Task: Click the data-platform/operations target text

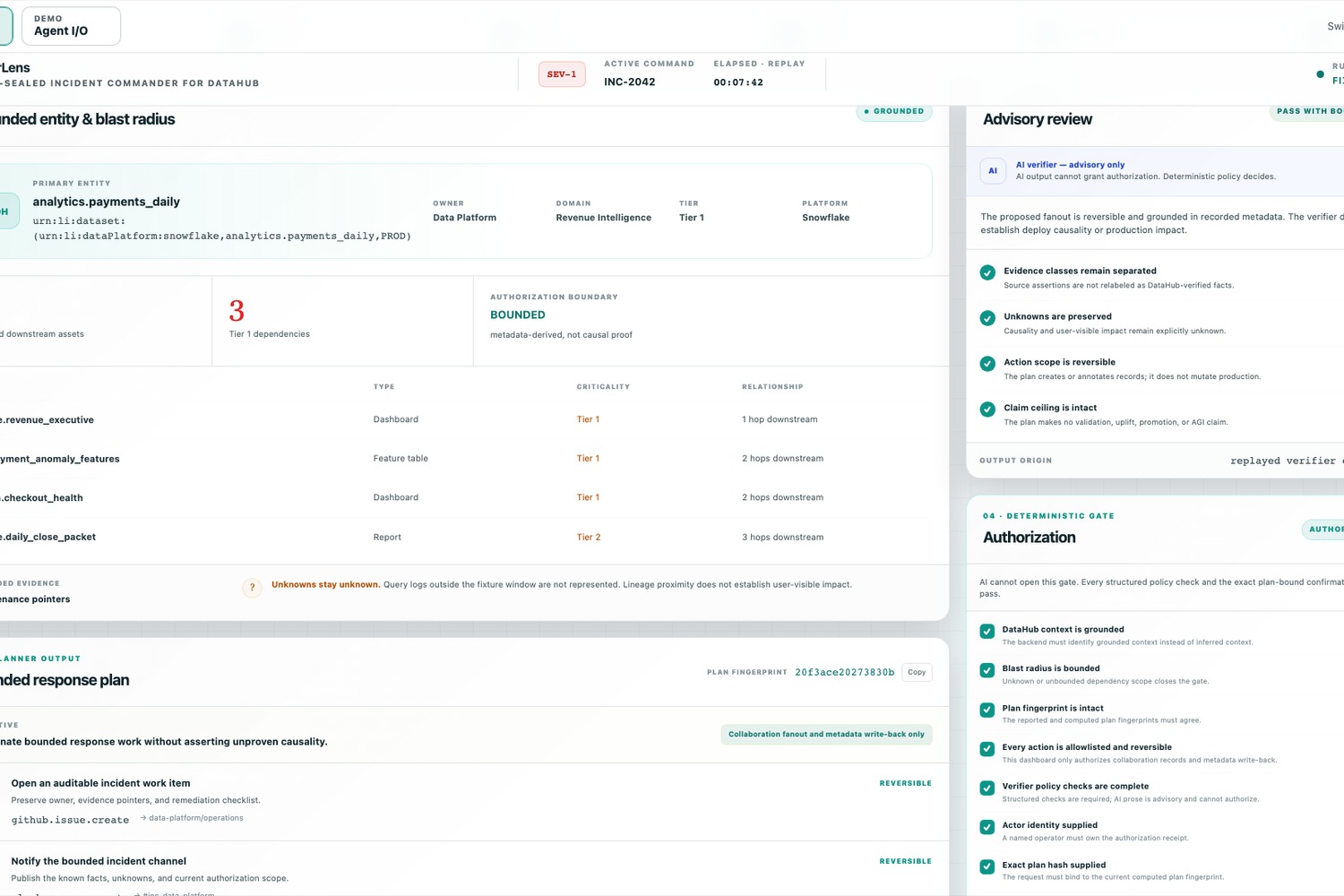Action: pyautogui.click(x=196, y=818)
